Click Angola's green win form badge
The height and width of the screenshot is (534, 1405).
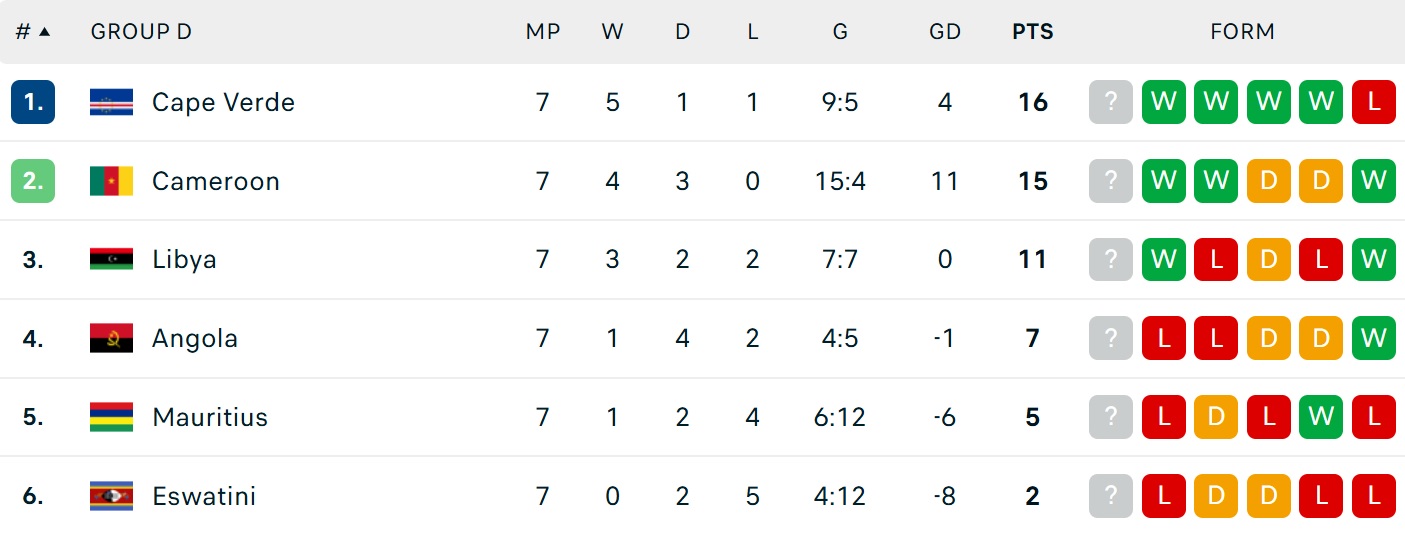pyautogui.click(x=1373, y=338)
